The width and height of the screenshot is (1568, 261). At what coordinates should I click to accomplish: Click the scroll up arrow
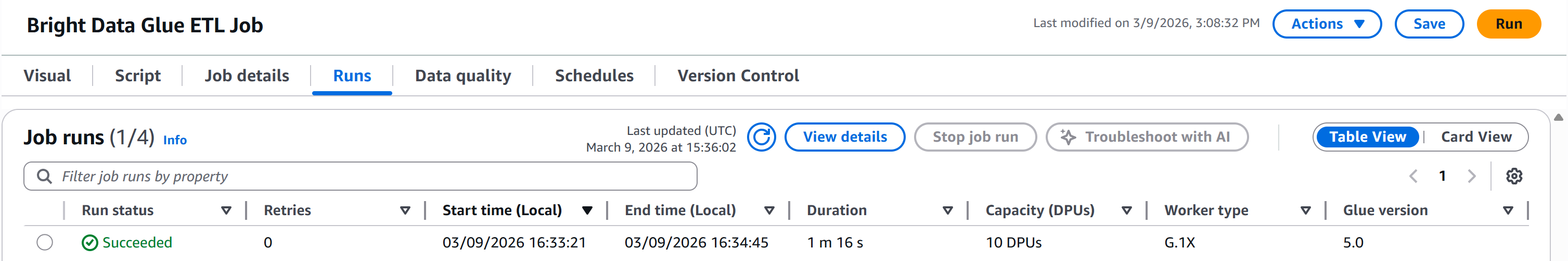click(x=1558, y=117)
